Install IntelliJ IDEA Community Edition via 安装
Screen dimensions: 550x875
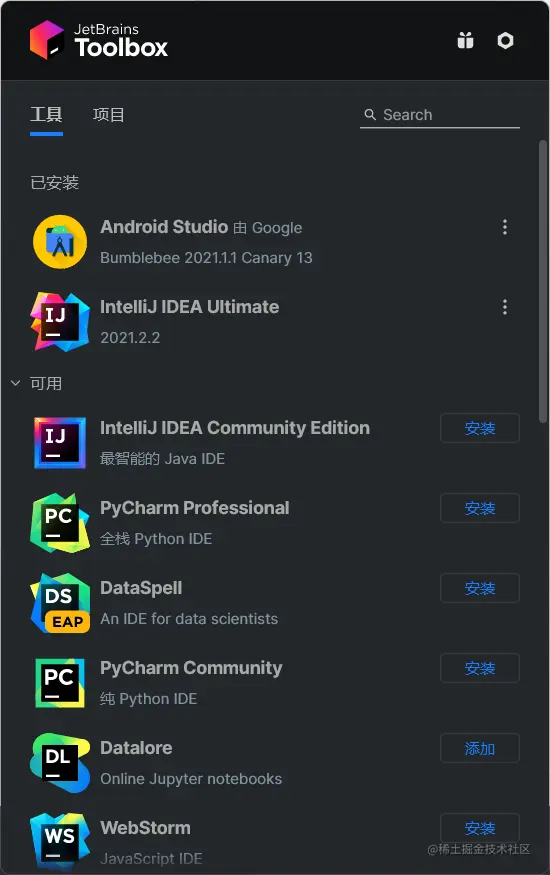[480, 428]
